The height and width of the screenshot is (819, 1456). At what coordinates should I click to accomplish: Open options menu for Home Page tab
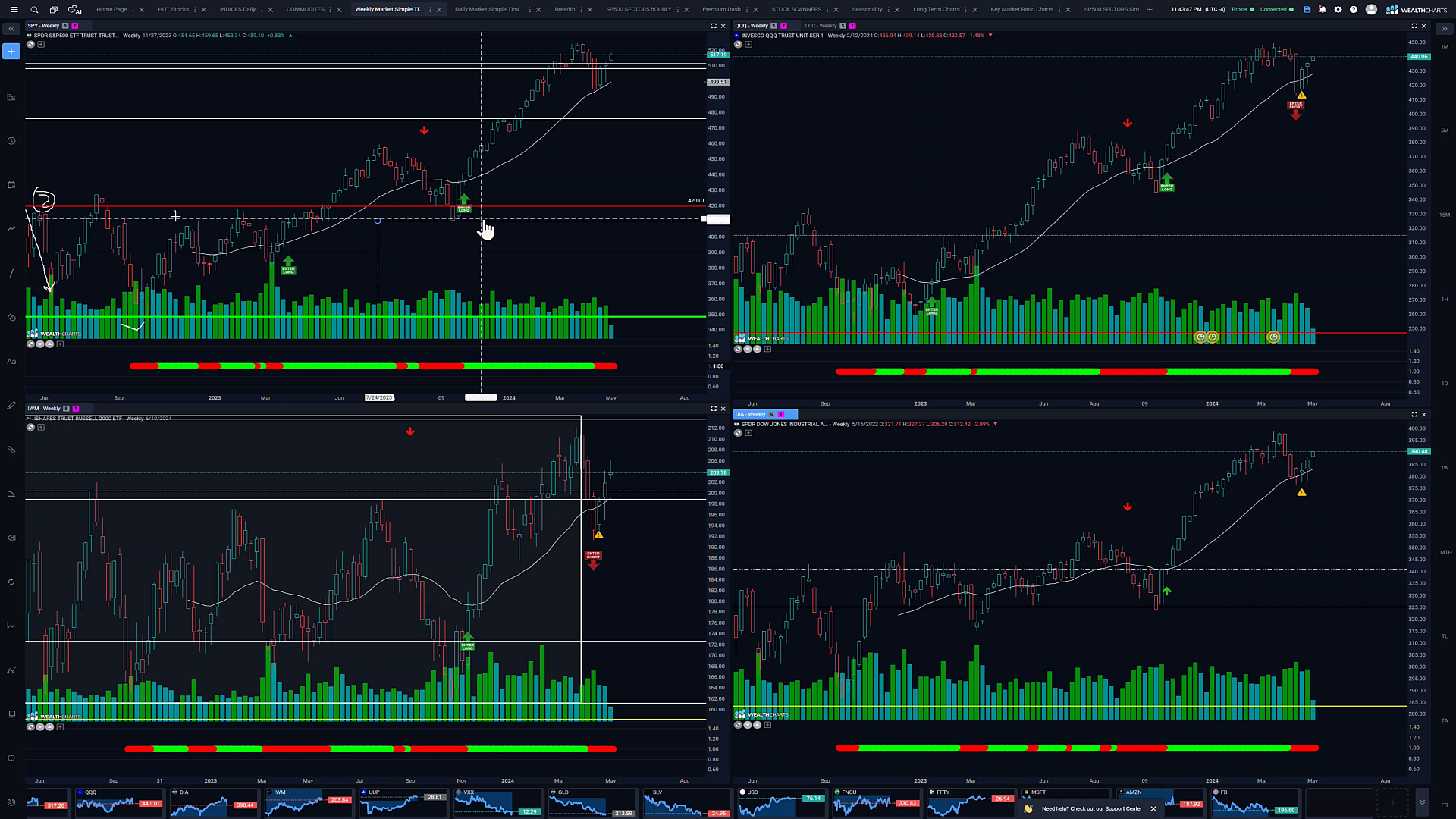[134, 10]
